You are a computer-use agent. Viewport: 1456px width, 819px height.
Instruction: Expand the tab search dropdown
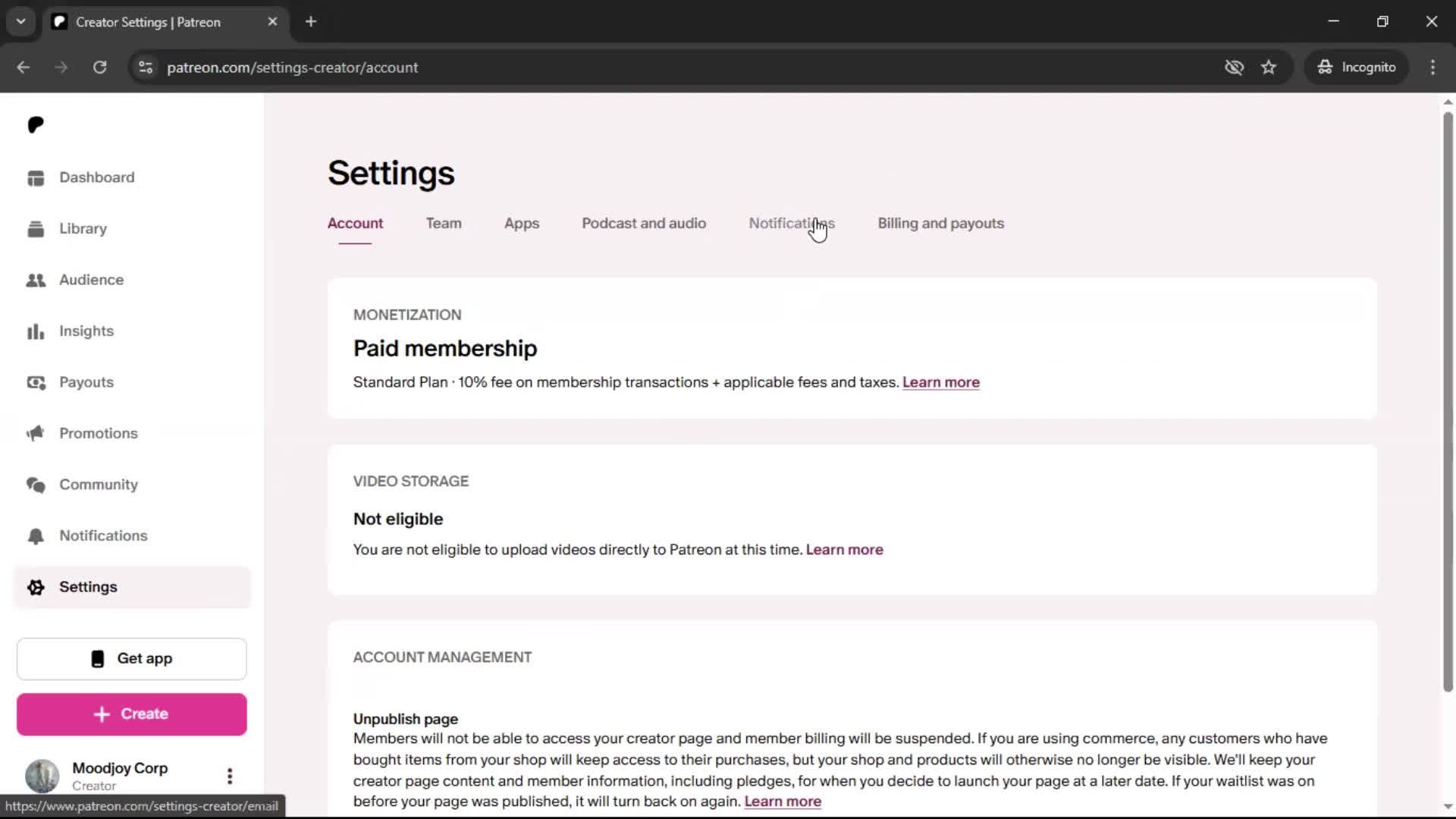pyautogui.click(x=21, y=22)
